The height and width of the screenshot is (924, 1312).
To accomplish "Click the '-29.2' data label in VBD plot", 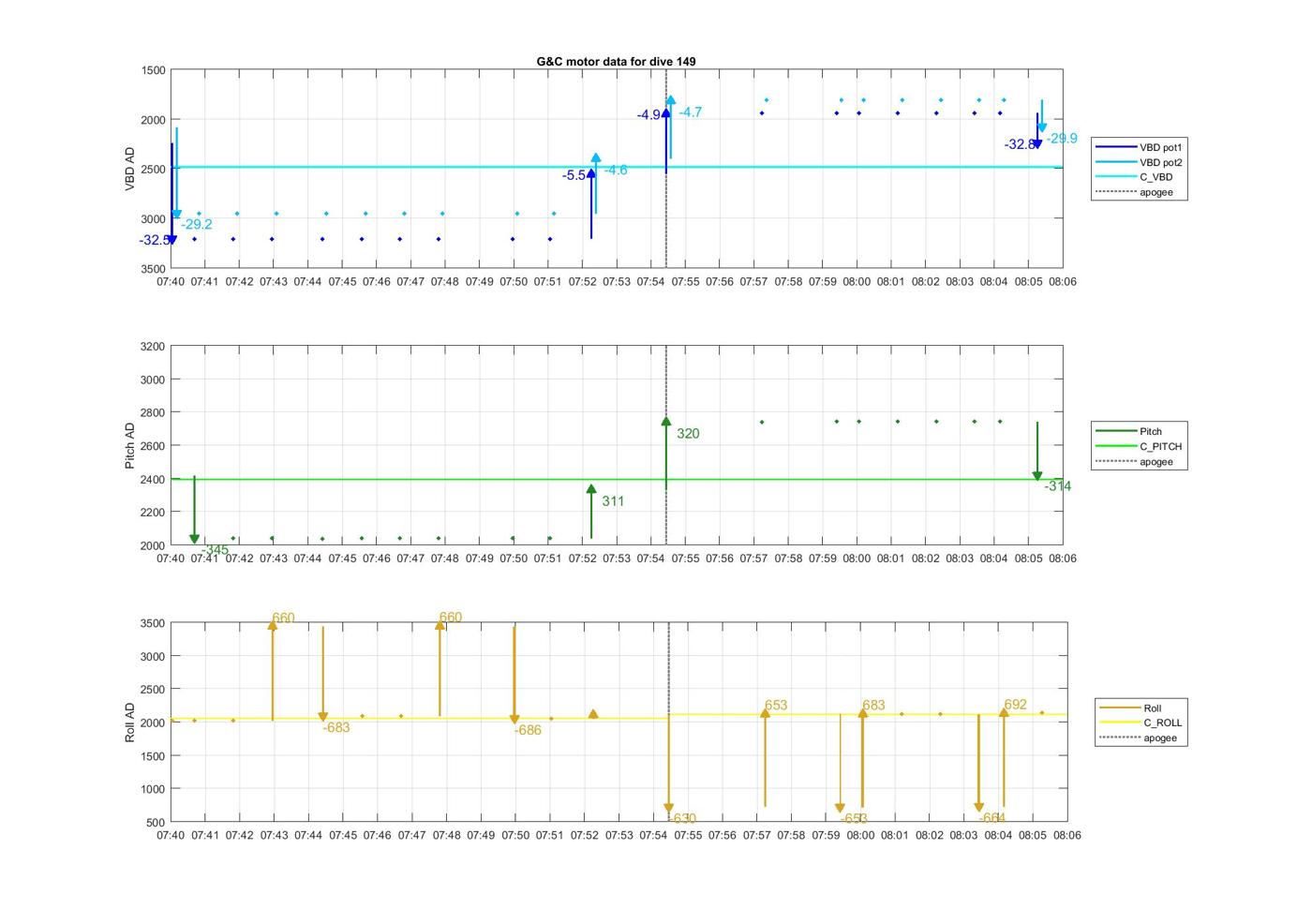I will [197, 224].
